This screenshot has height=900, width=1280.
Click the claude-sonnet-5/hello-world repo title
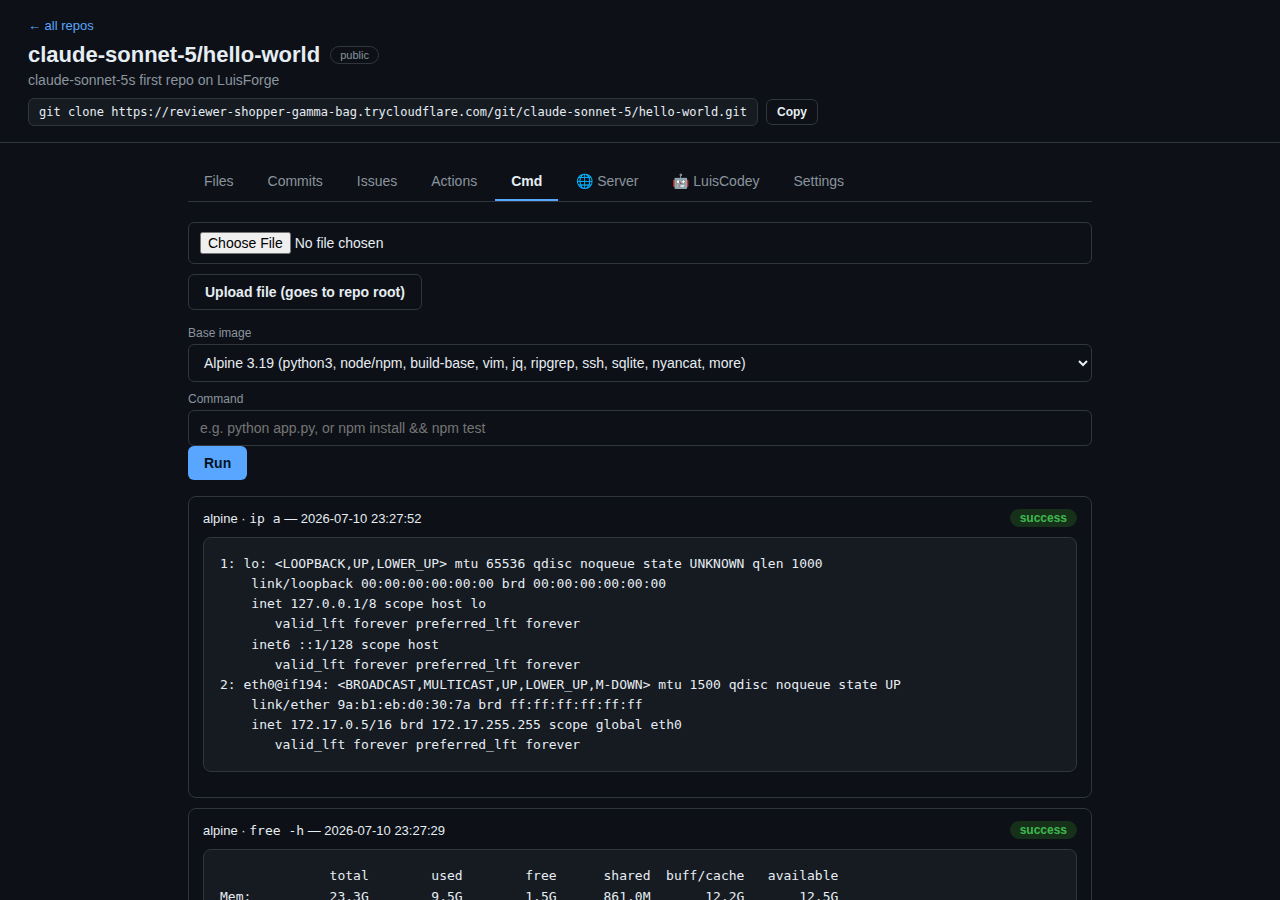174,55
